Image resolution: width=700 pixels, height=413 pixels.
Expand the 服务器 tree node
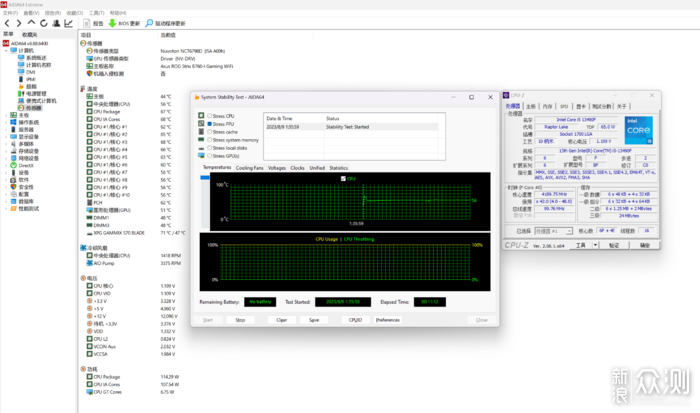(6, 129)
